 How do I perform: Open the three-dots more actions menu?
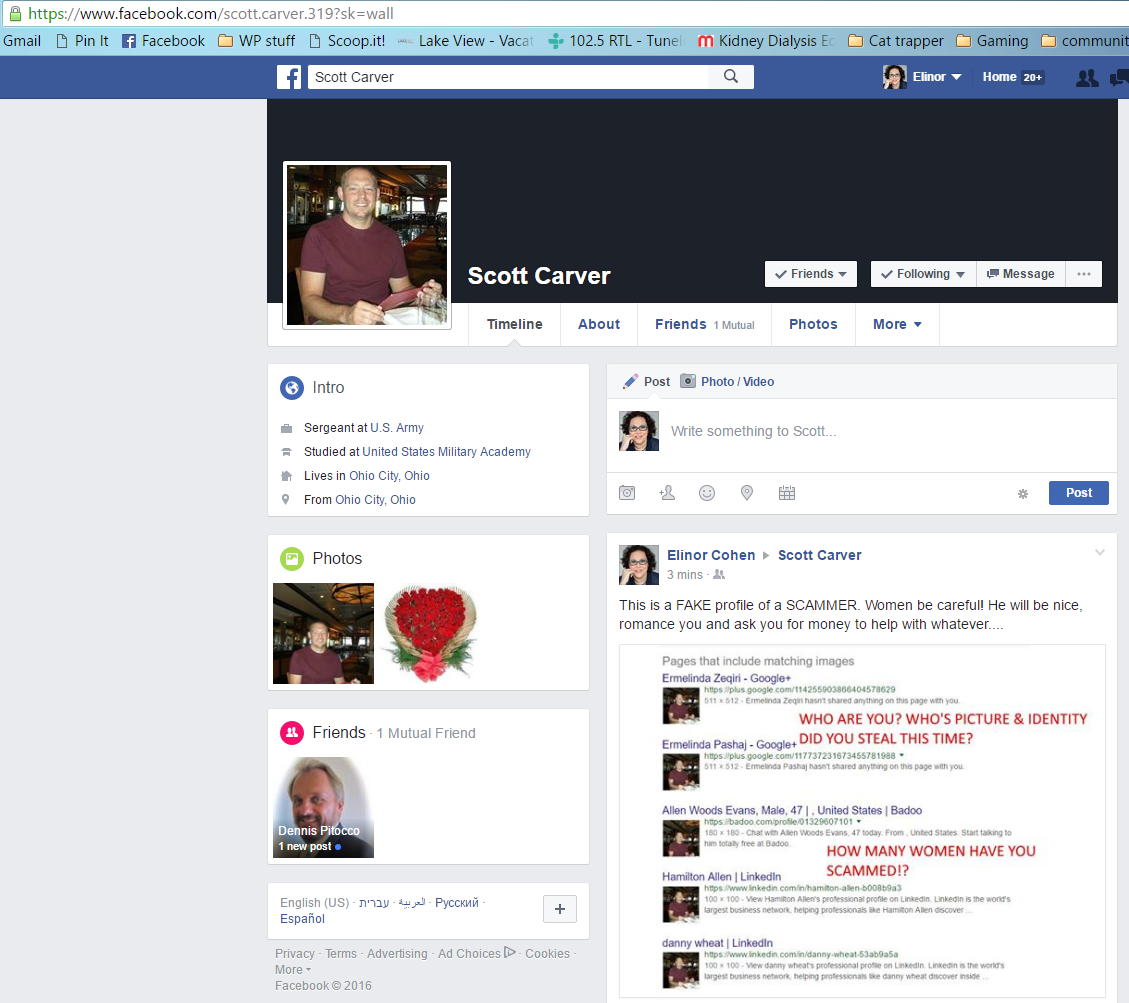1084,274
